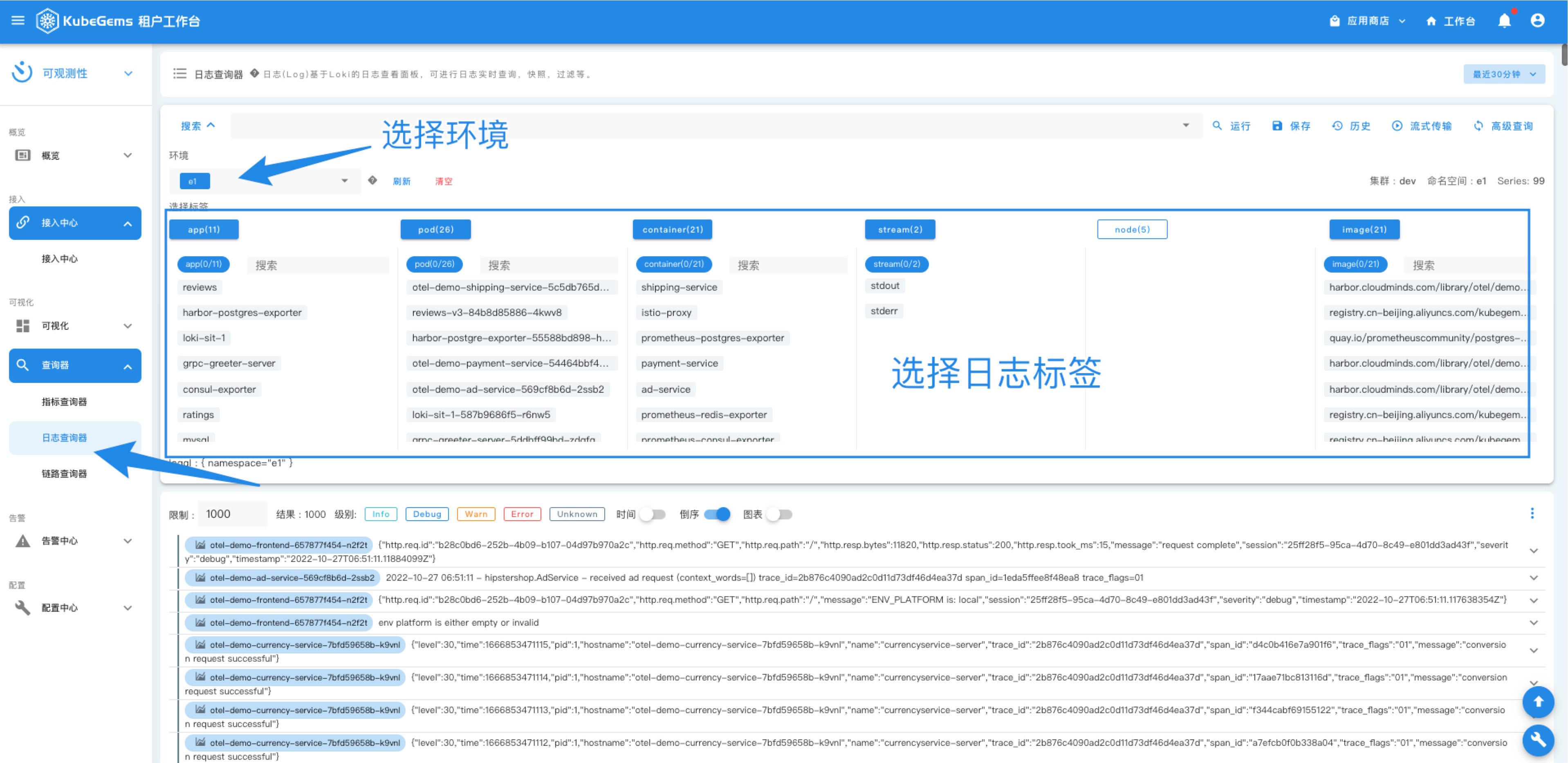This screenshot has height=763, width=1568.
Task: Click the notification bell icon
Action: click(x=1503, y=21)
